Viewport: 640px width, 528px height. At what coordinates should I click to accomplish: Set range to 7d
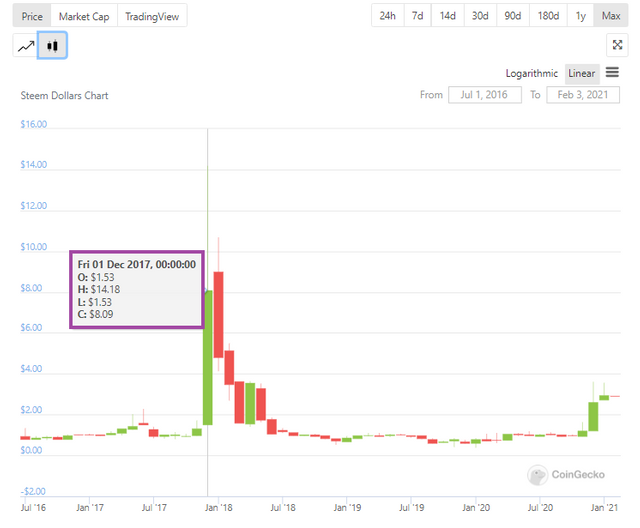[418, 16]
